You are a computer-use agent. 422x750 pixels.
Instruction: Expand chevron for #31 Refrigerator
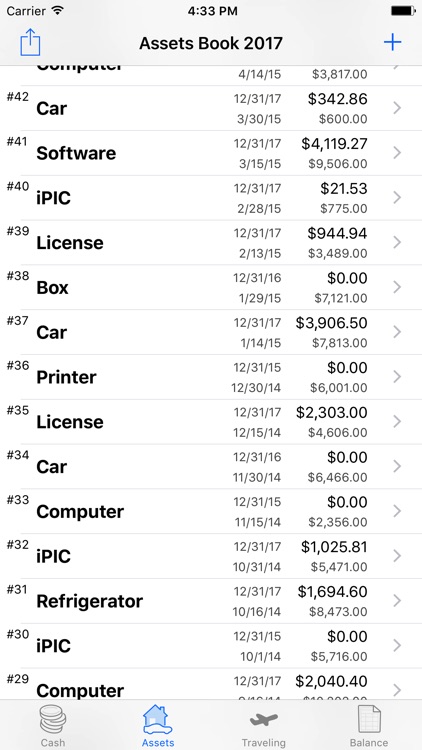click(x=397, y=601)
